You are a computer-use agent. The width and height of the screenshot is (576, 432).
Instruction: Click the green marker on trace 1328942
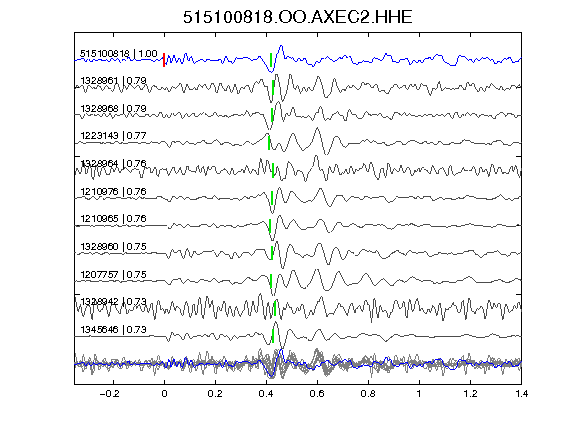pyautogui.click(x=275, y=308)
